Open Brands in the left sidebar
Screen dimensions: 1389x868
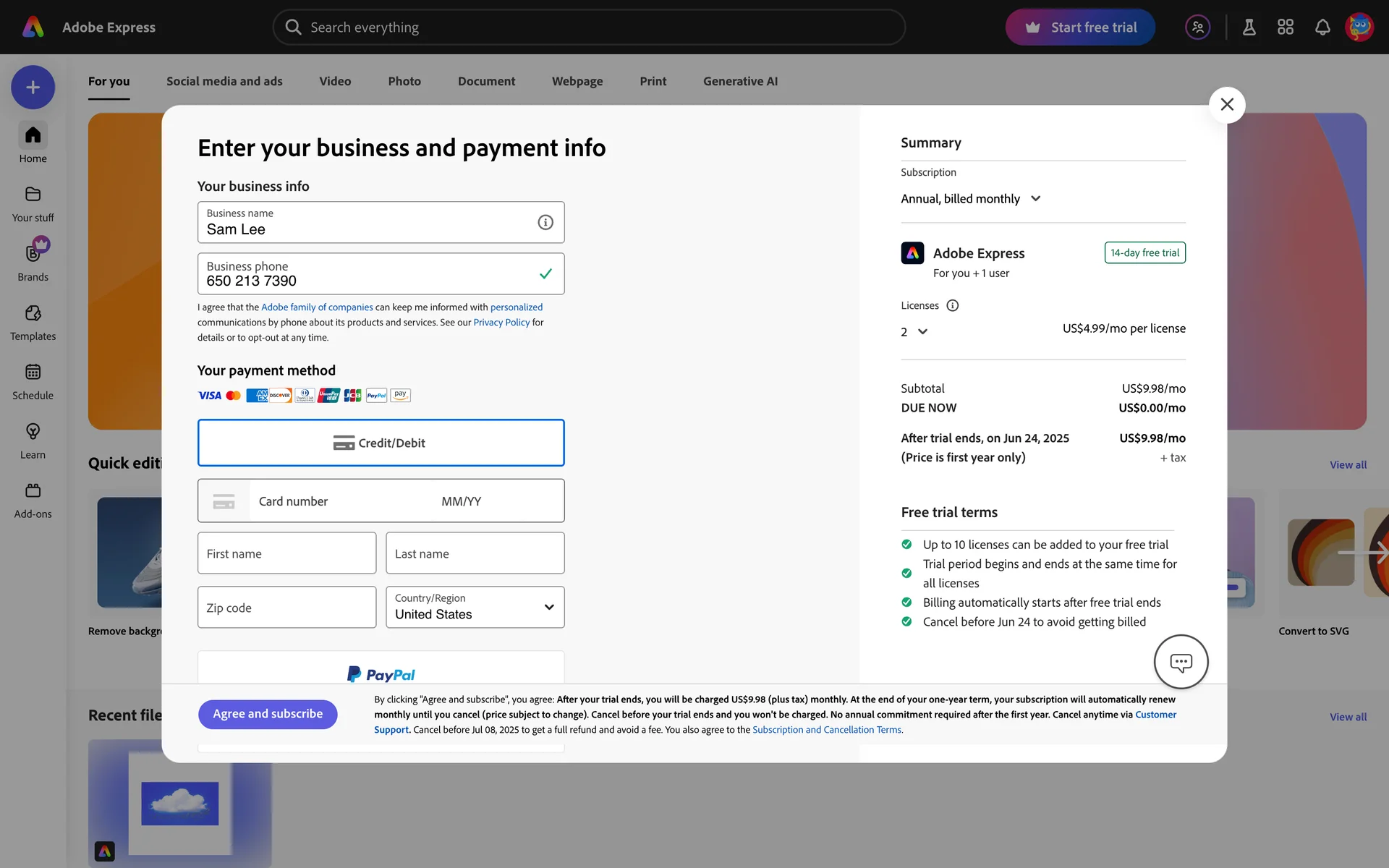click(x=33, y=260)
